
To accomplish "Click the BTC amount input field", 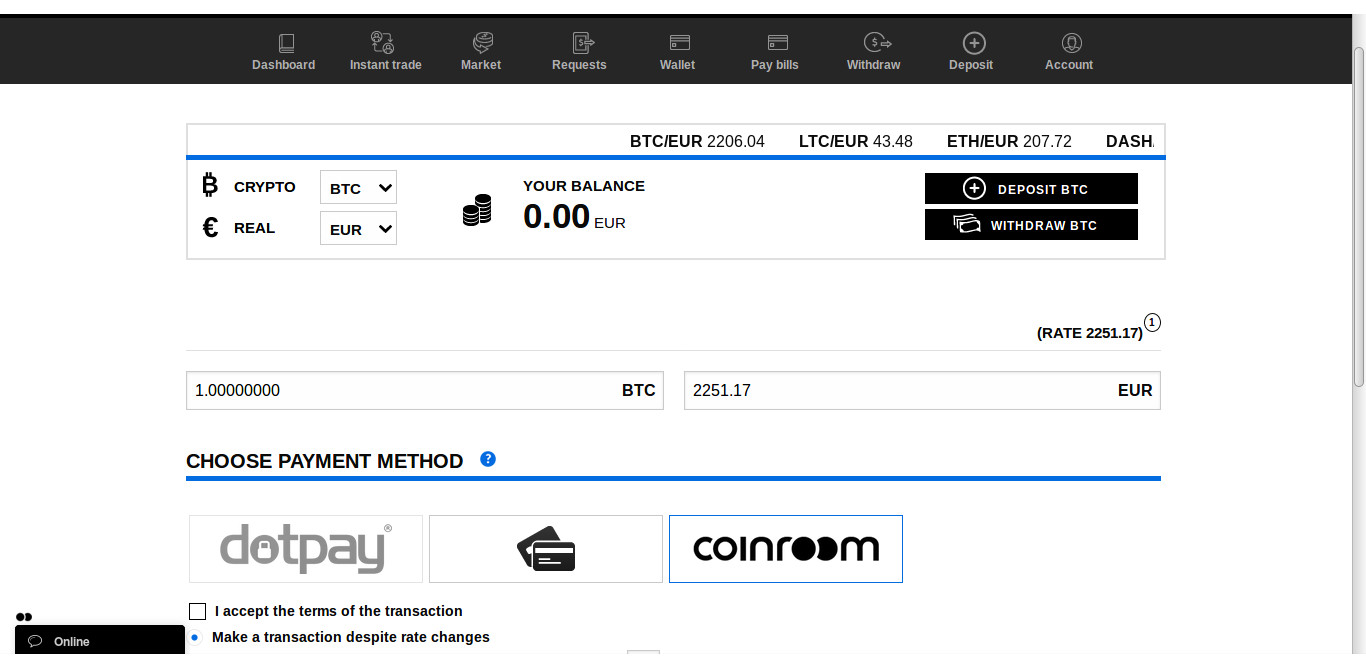I will pos(425,390).
